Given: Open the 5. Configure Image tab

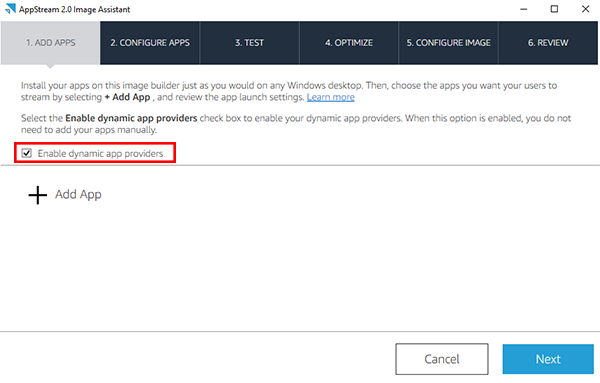Looking at the screenshot, I should click(x=448, y=42).
